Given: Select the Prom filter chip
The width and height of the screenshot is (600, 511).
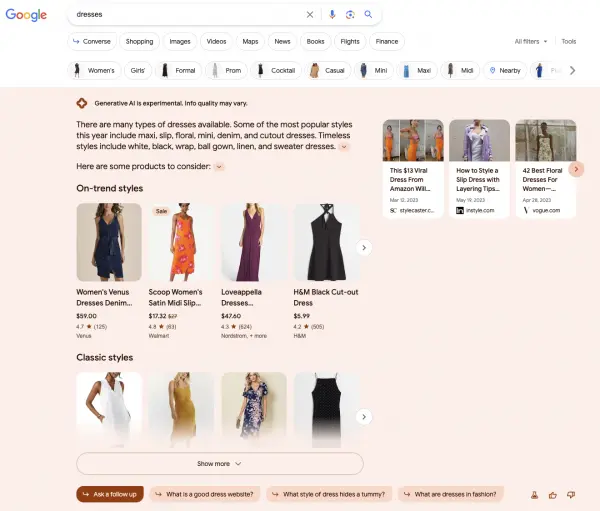Looking at the screenshot, I should pyautogui.click(x=226, y=70).
